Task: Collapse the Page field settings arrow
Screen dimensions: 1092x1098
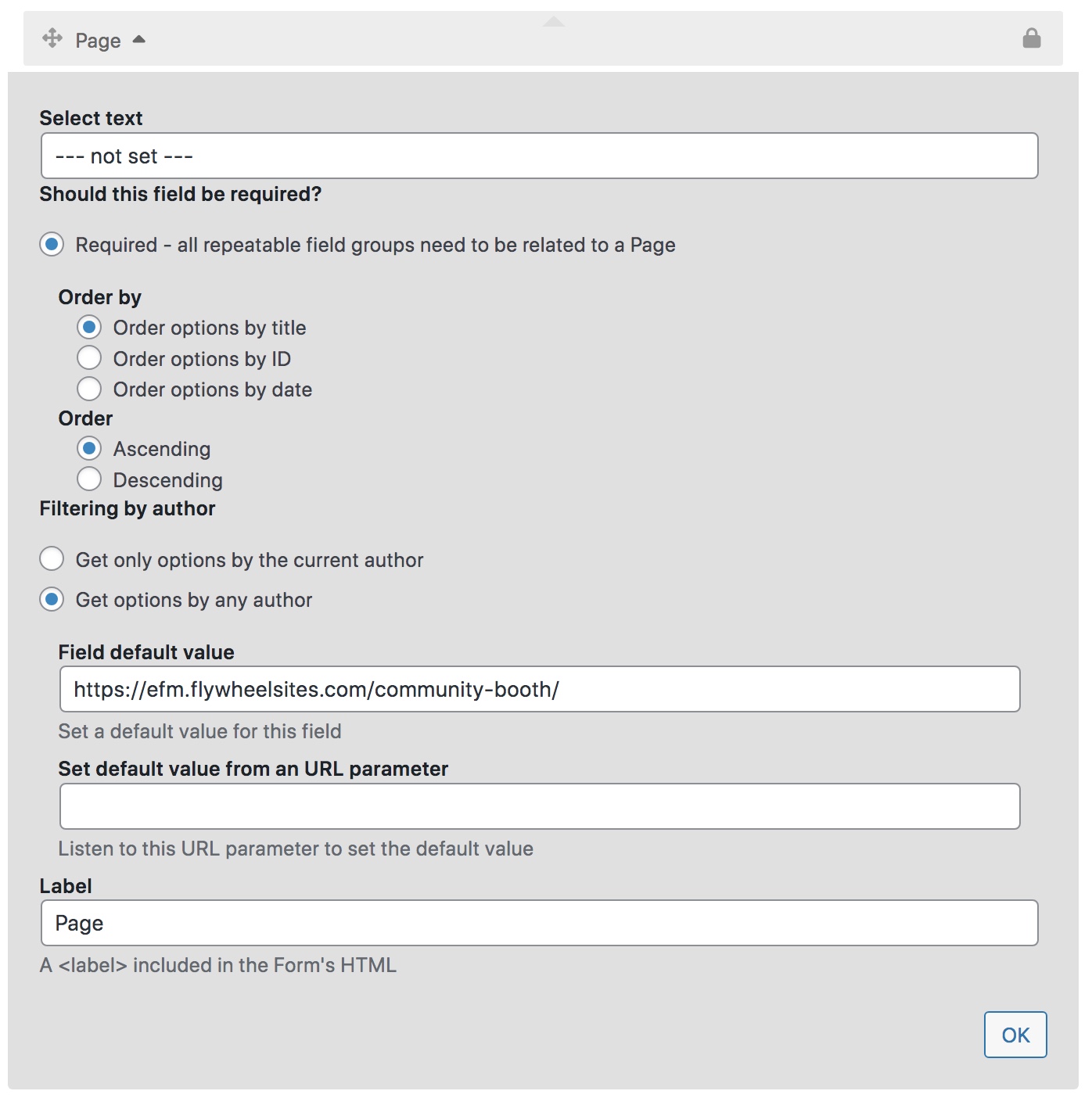Action: (139, 39)
